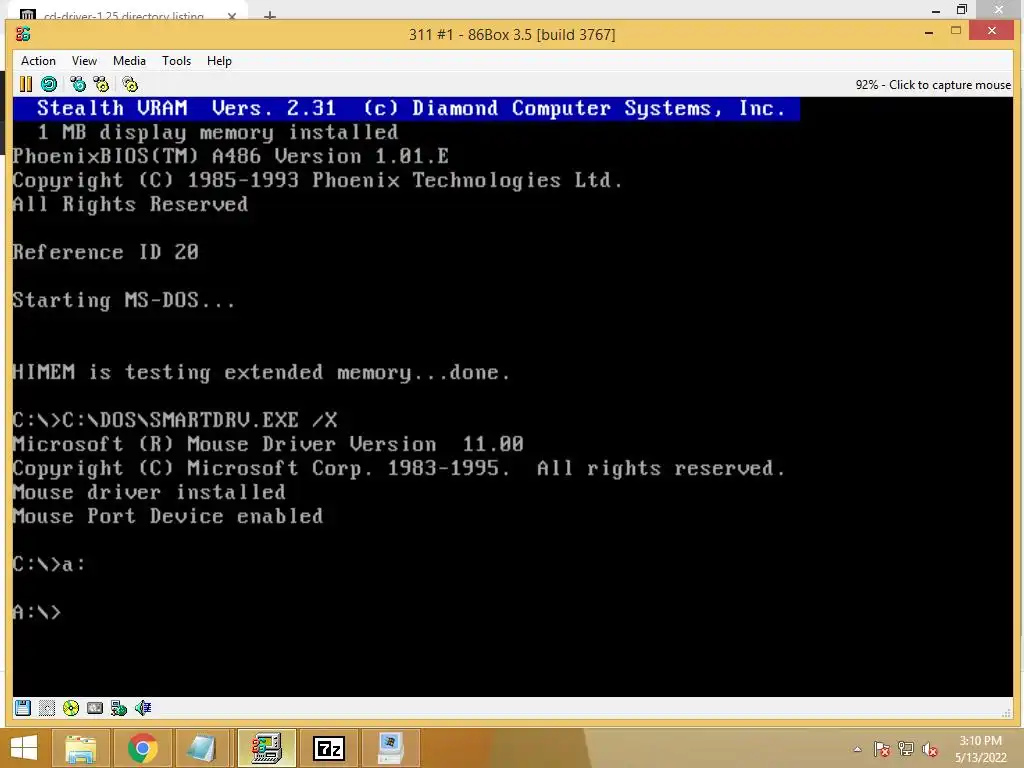Click the 'C:\>a:' command line
This screenshot has width=1024, height=768.
tap(49, 564)
